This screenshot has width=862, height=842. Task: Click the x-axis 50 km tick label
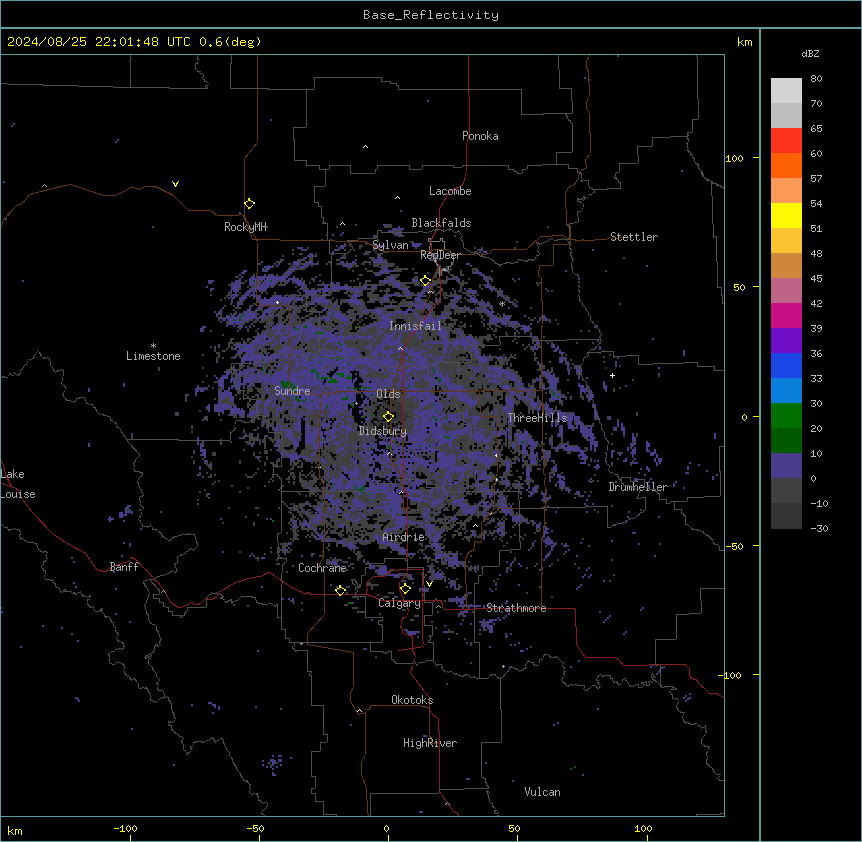tap(514, 828)
